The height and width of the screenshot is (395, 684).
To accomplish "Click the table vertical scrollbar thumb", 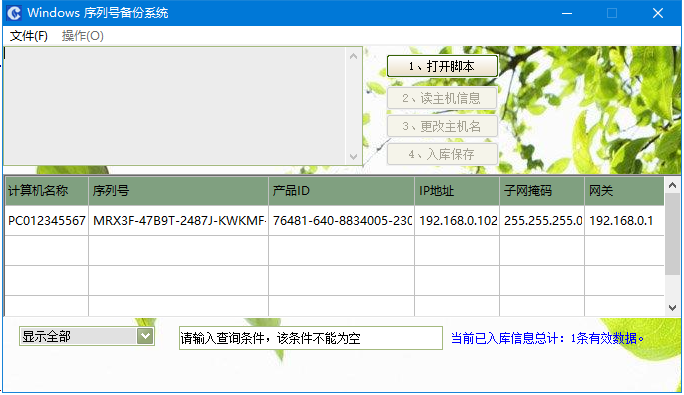I will tap(672, 234).
